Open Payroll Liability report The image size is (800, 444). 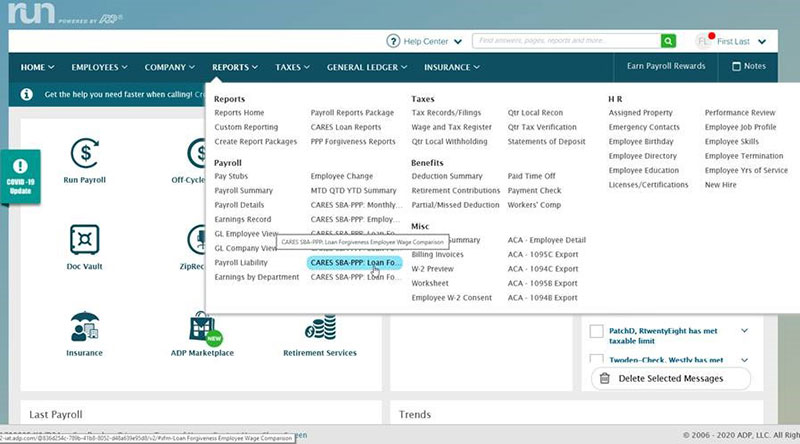[241, 262]
